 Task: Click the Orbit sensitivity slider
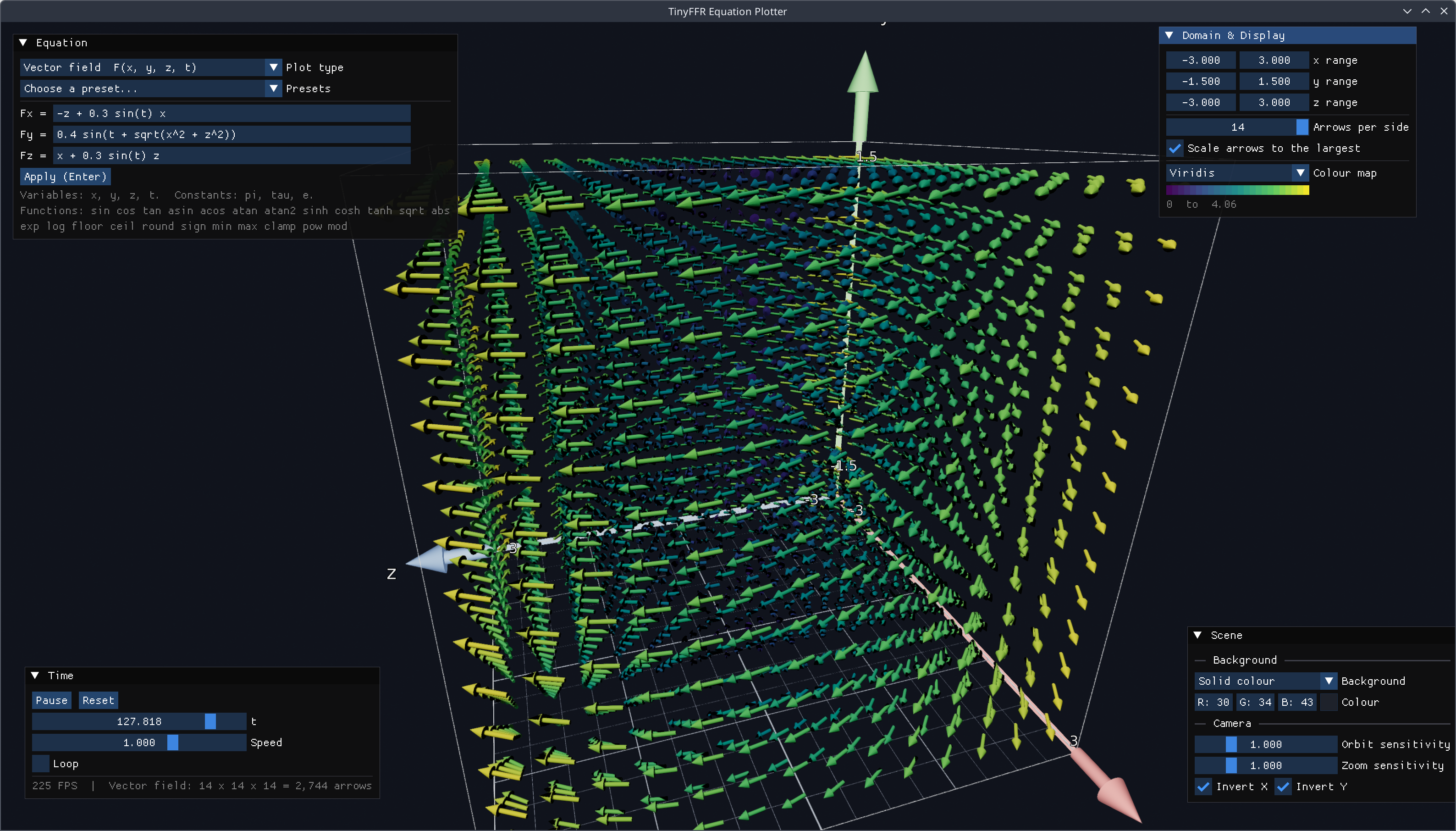(1265, 744)
